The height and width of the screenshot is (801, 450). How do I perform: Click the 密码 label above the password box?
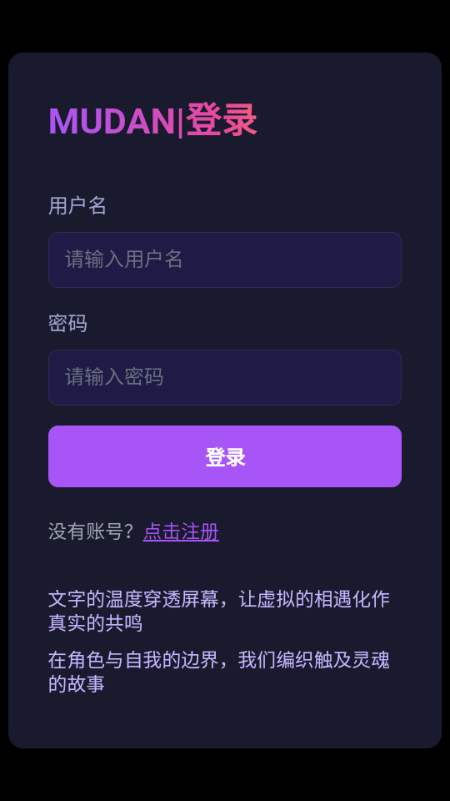click(67, 323)
